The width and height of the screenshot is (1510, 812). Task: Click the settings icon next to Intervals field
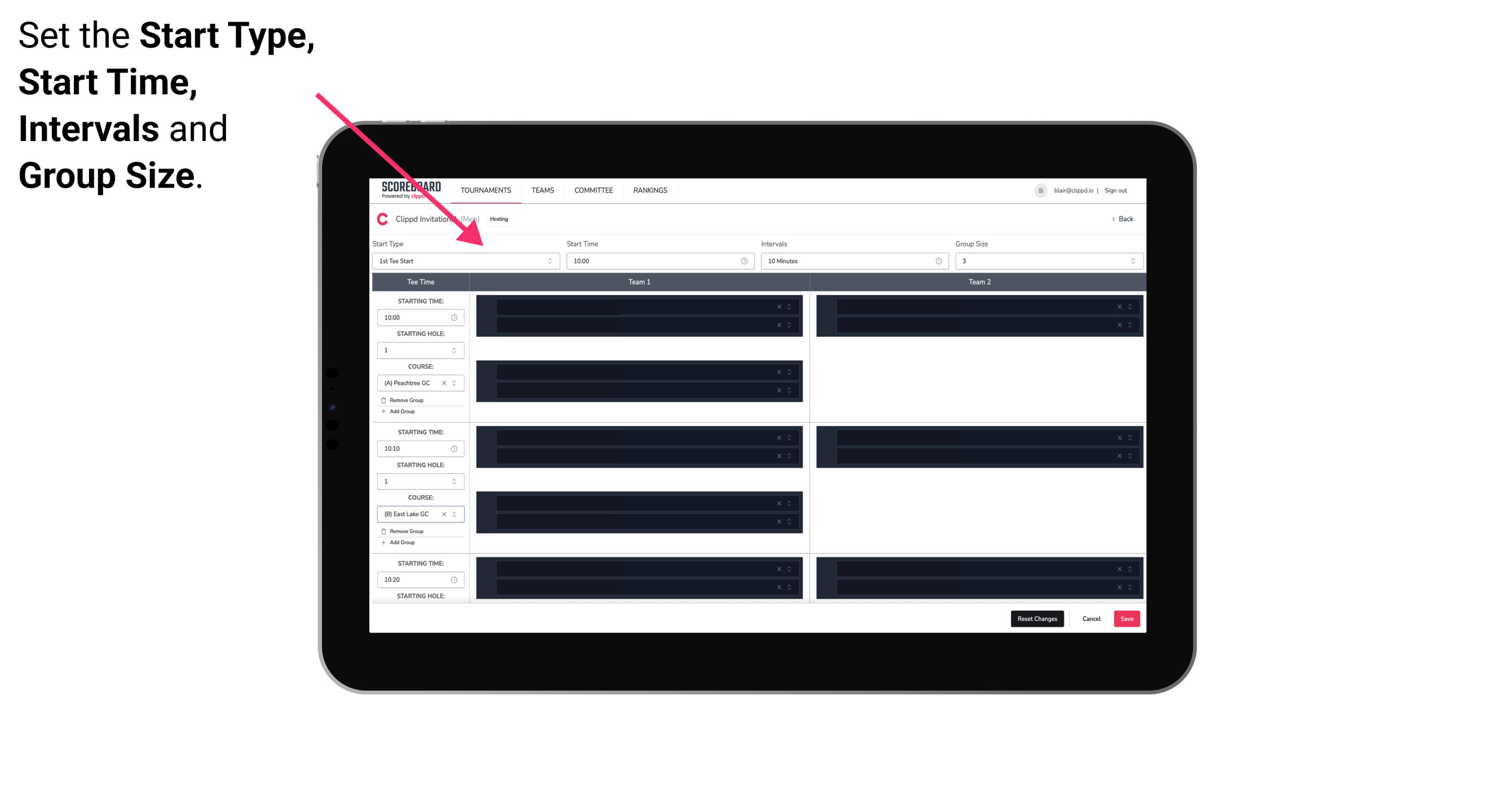pos(939,261)
